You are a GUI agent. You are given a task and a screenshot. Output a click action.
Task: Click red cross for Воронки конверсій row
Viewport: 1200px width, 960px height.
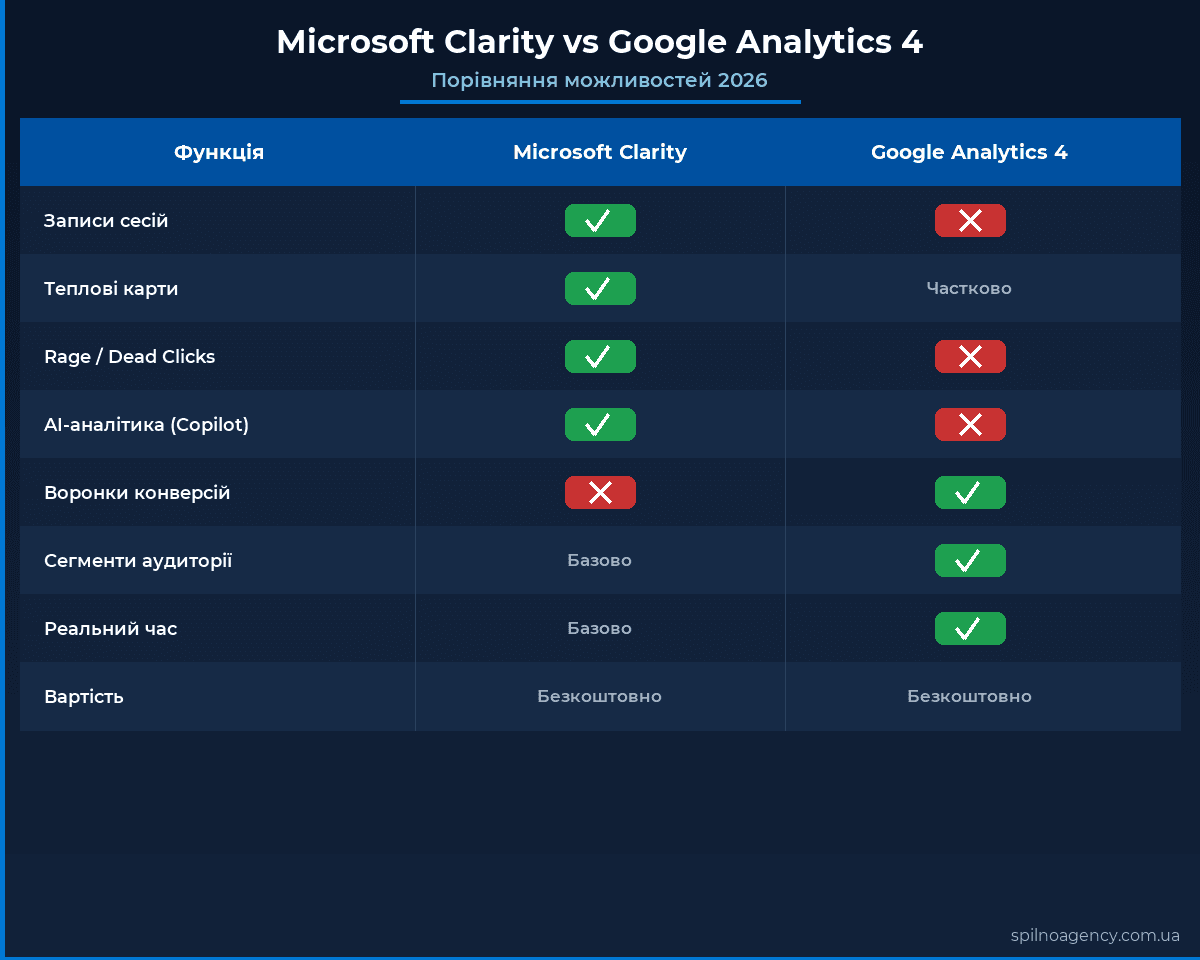[600, 493]
